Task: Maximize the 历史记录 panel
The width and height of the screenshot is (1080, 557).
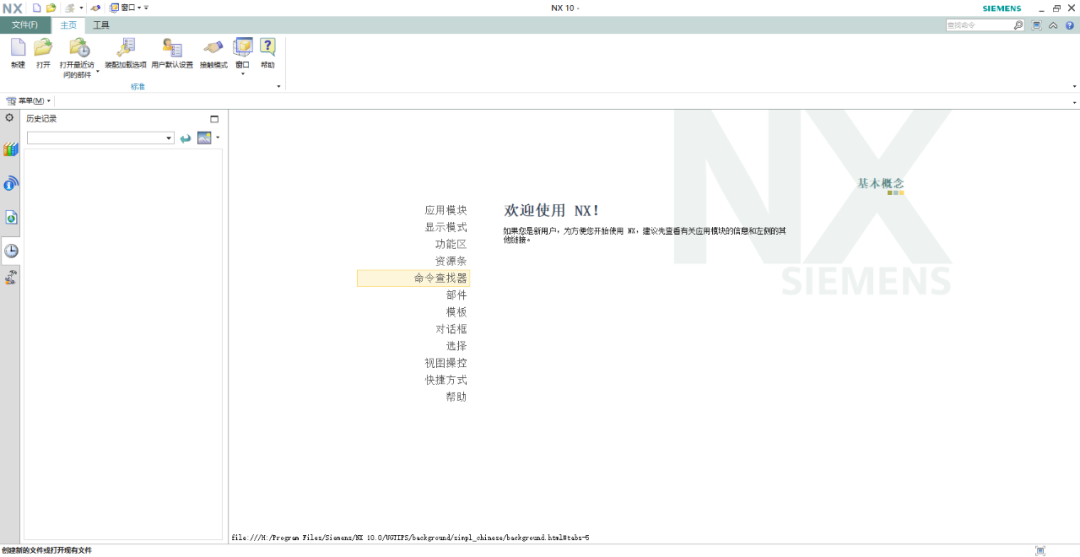Action: click(x=214, y=118)
